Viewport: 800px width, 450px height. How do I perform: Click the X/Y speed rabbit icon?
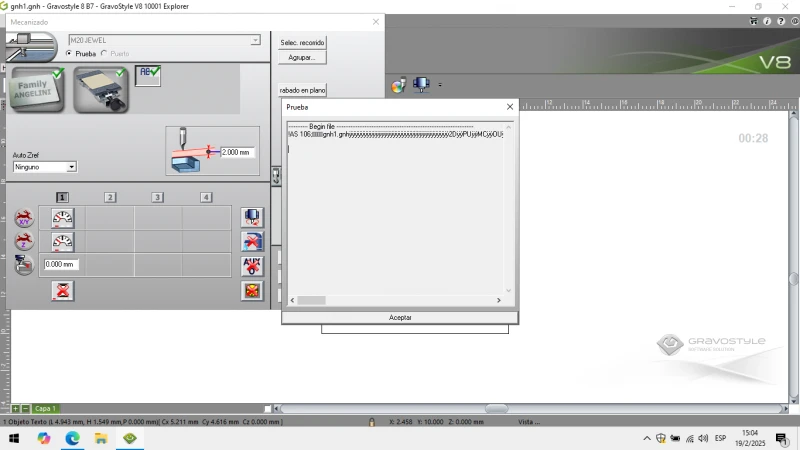[x=24, y=218]
